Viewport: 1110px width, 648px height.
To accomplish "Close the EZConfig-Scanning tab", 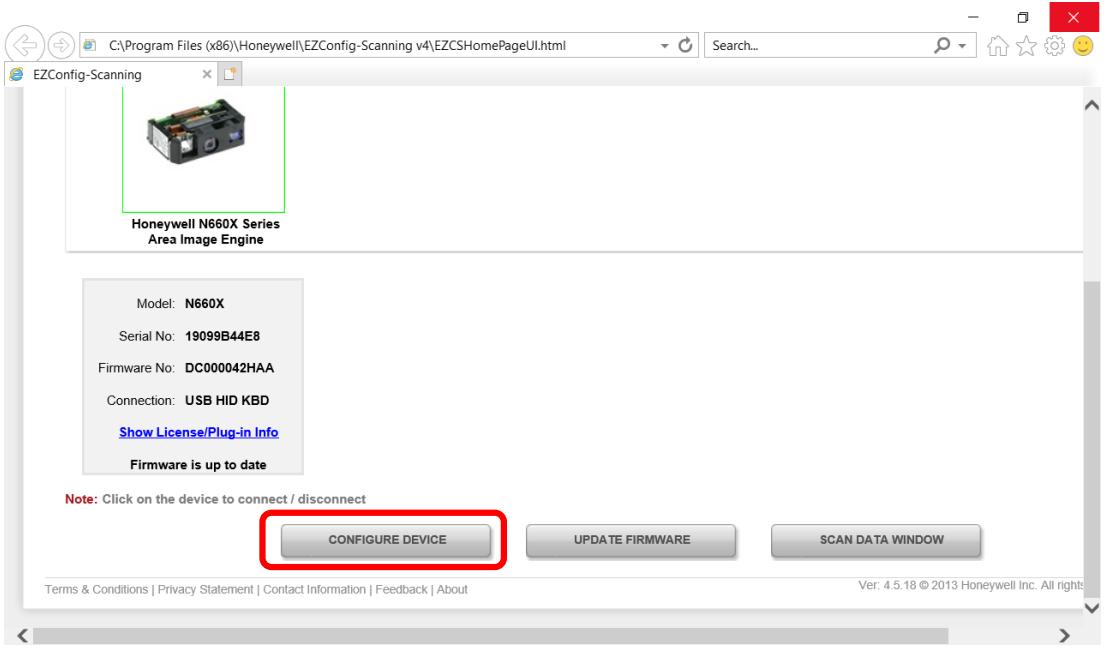I will [x=207, y=74].
